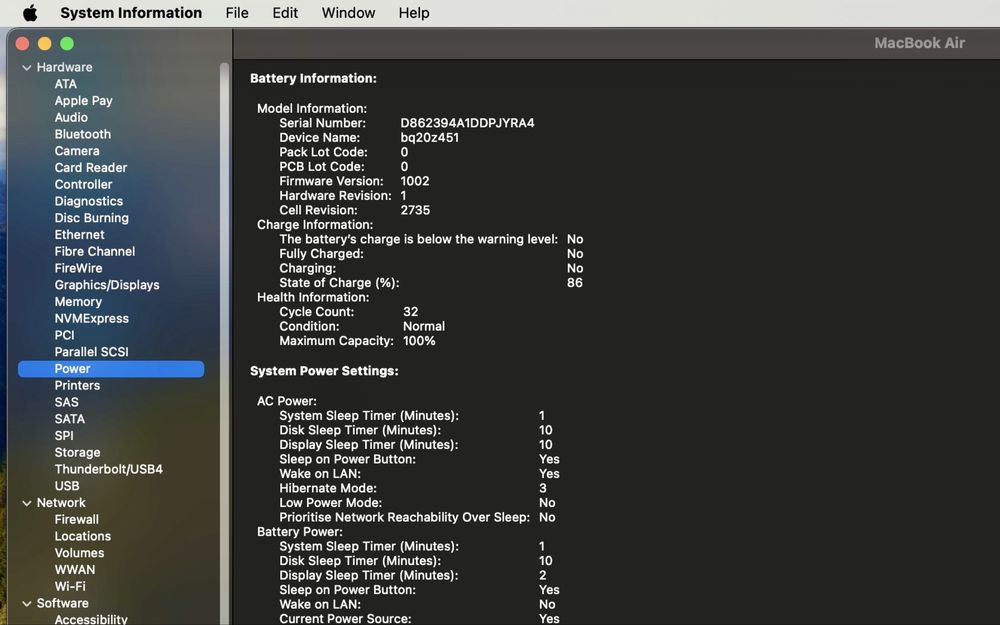Viewport: 1000px width, 625px height.
Task: Select FireWire in the sidebar
Action: pos(78,268)
